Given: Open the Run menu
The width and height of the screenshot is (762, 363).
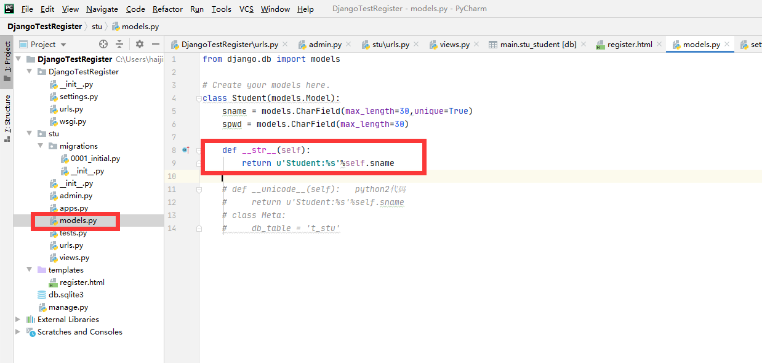Looking at the screenshot, I should [x=197, y=9].
